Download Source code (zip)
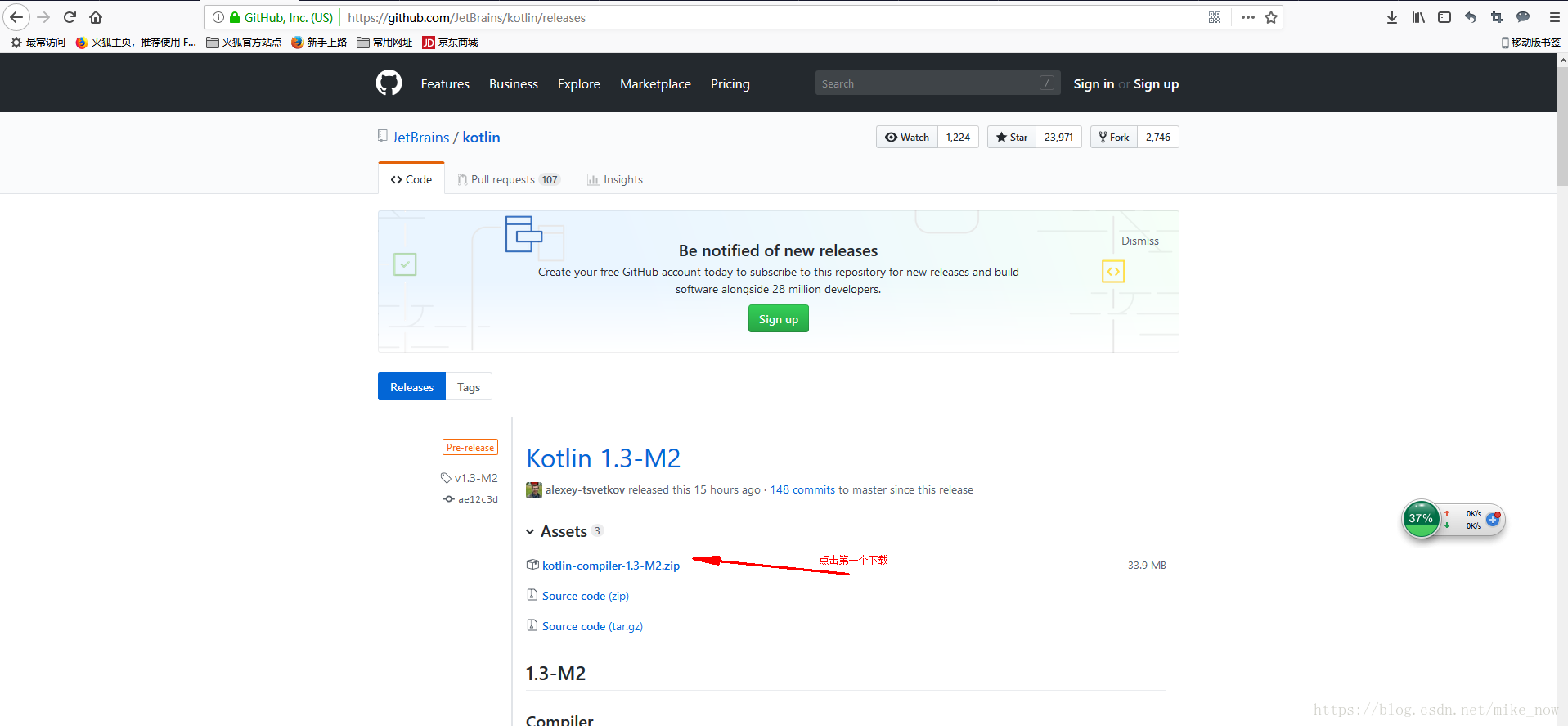Viewport: 1568px width, 726px height. 586,596
